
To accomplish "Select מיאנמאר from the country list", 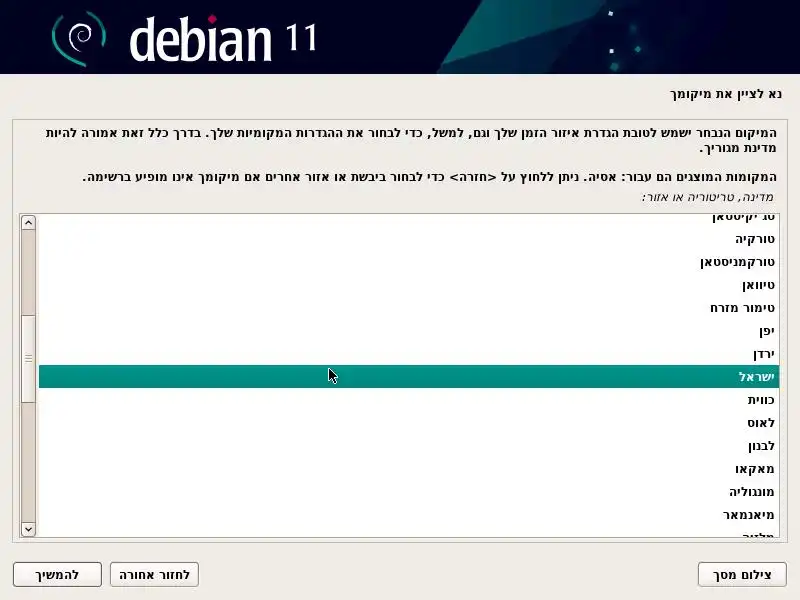I will [409, 514].
